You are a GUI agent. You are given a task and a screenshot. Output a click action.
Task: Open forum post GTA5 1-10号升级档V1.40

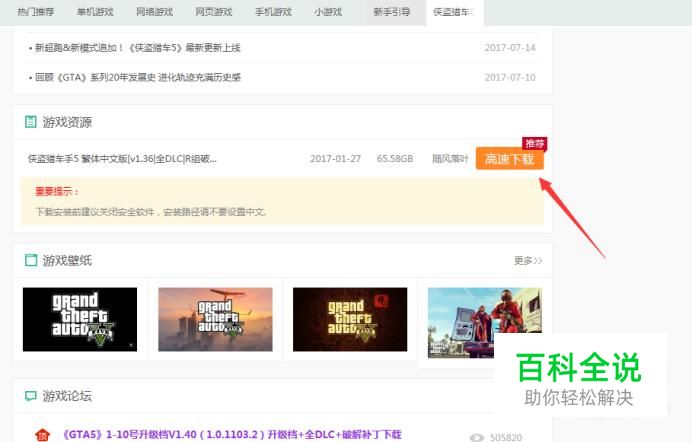point(232,435)
